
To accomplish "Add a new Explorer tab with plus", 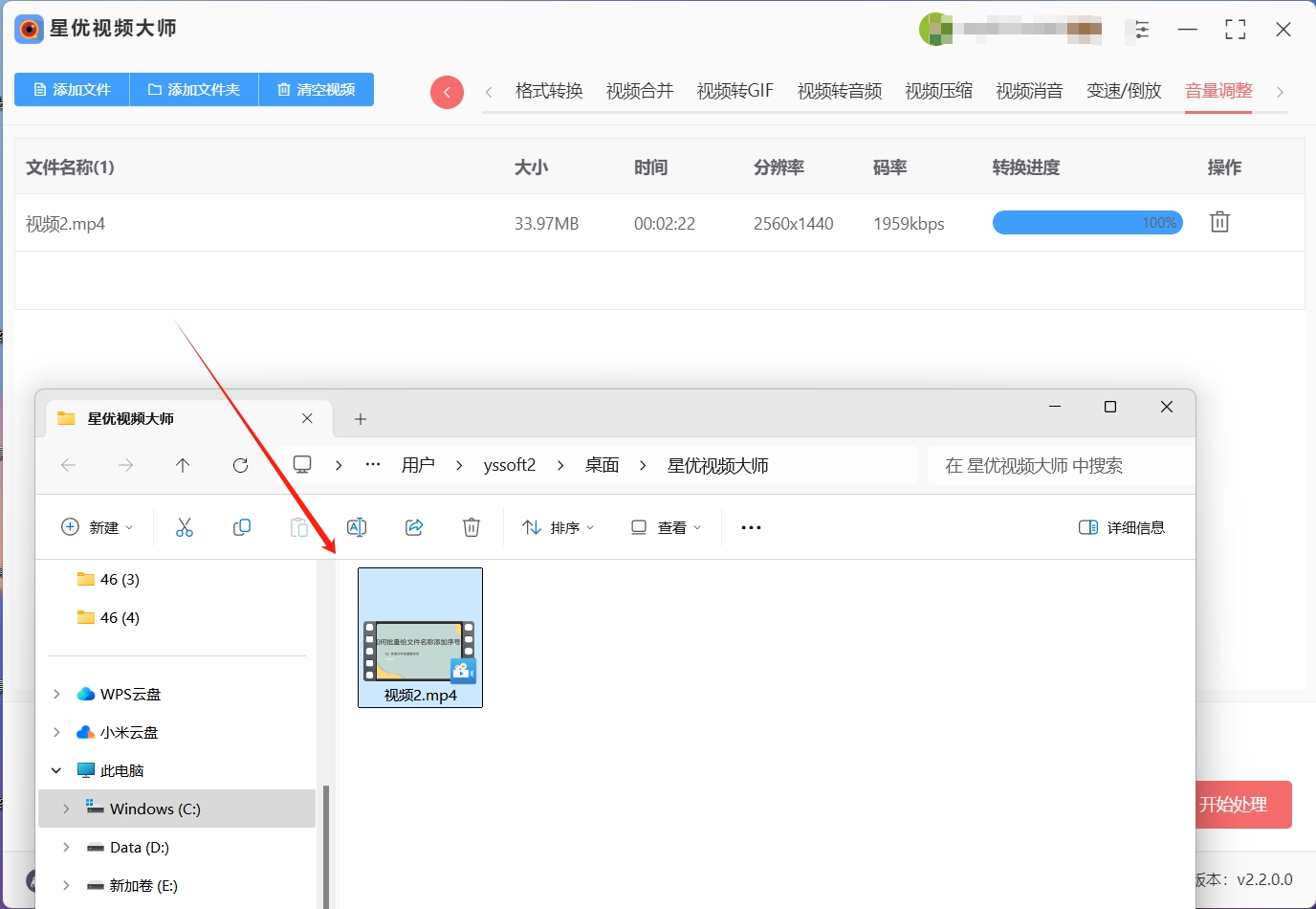I will (361, 419).
